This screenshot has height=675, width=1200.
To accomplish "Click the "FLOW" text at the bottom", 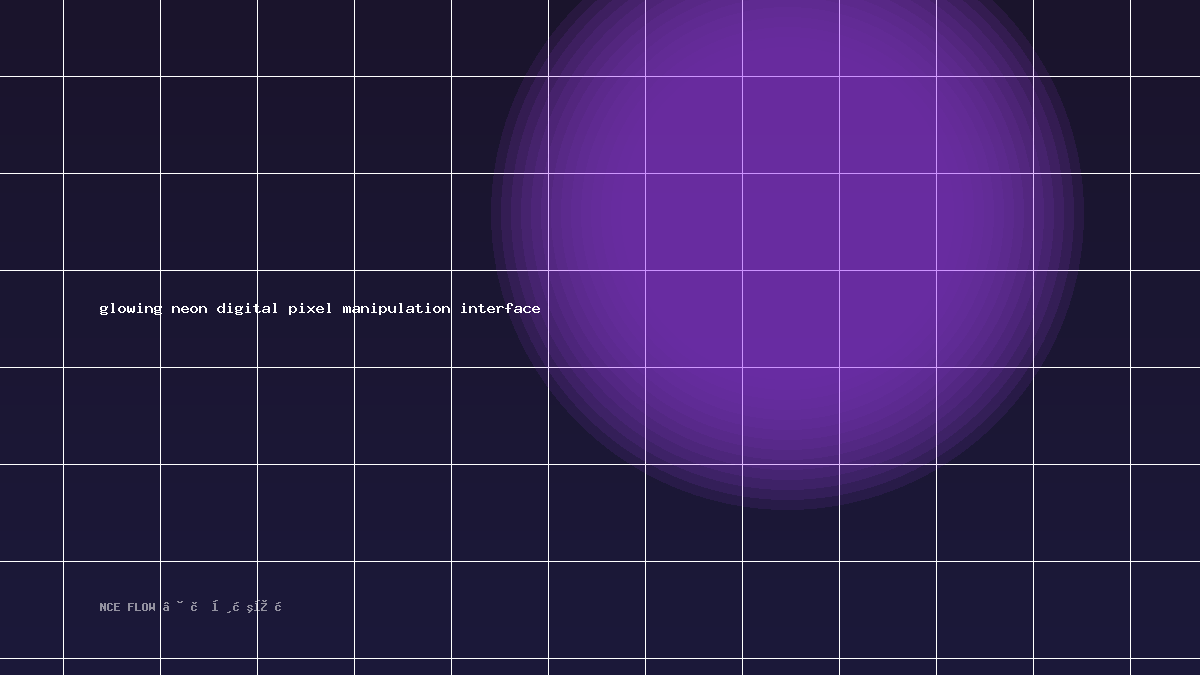I will point(141,607).
